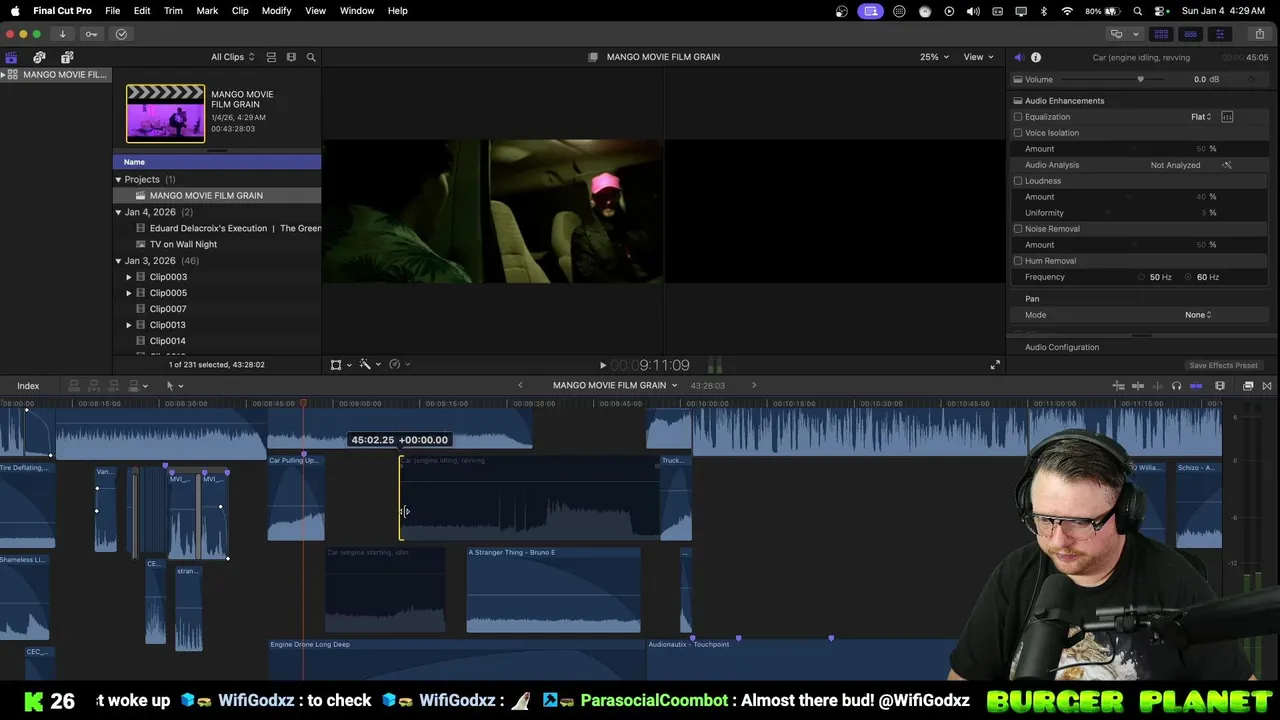This screenshot has width=1280, height=720.
Task: Toggle the Volume section checkbox
Action: click(x=1018, y=79)
